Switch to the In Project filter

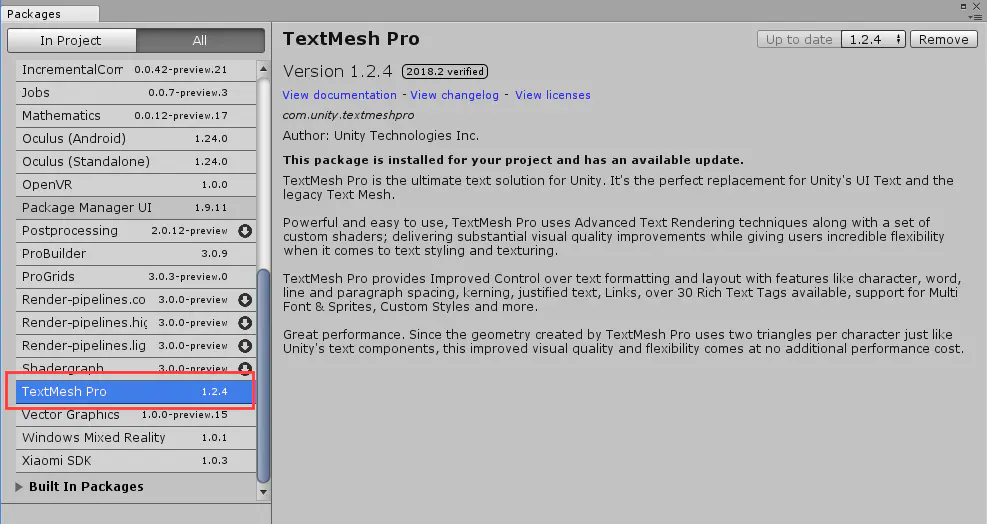(x=71, y=40)
